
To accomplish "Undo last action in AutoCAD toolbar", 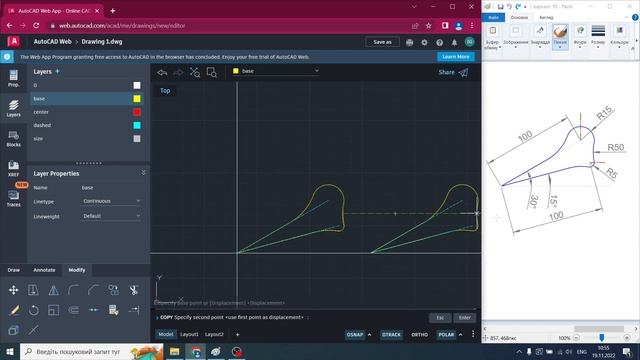I will pos(162,73).
